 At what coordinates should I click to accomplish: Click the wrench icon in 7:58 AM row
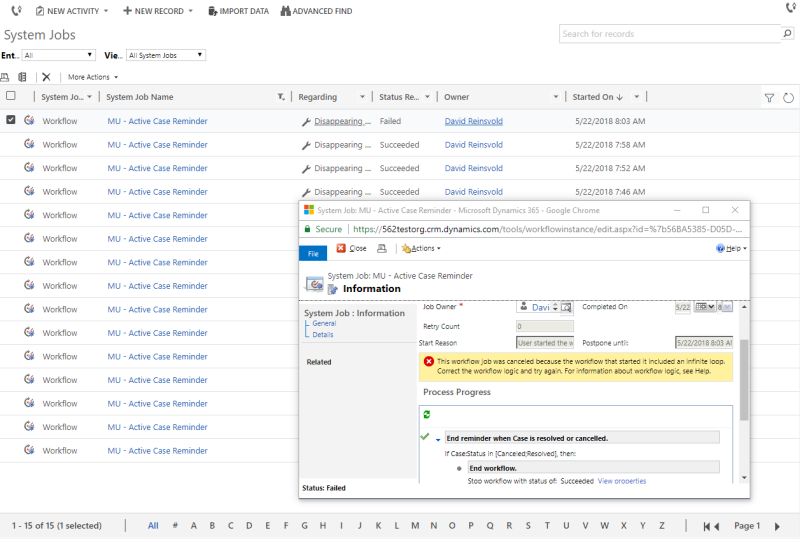coord(306,145)
